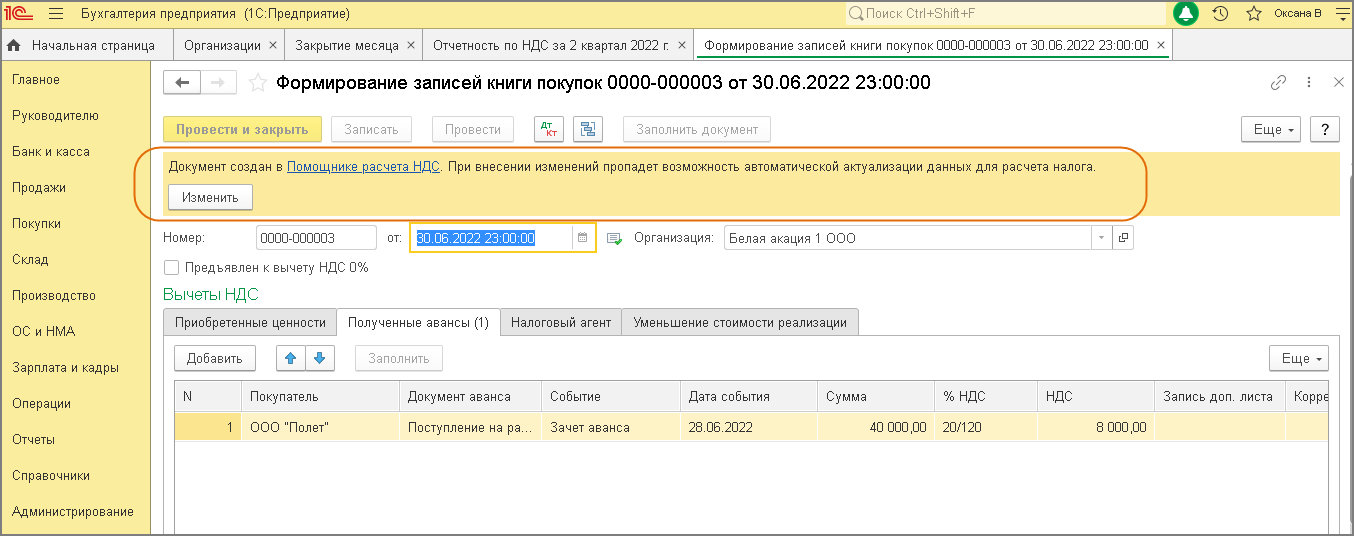Viewport: 1354px width, 536px height.
Task: Close the Закрытие месяца tab
Action: point(411,45)
